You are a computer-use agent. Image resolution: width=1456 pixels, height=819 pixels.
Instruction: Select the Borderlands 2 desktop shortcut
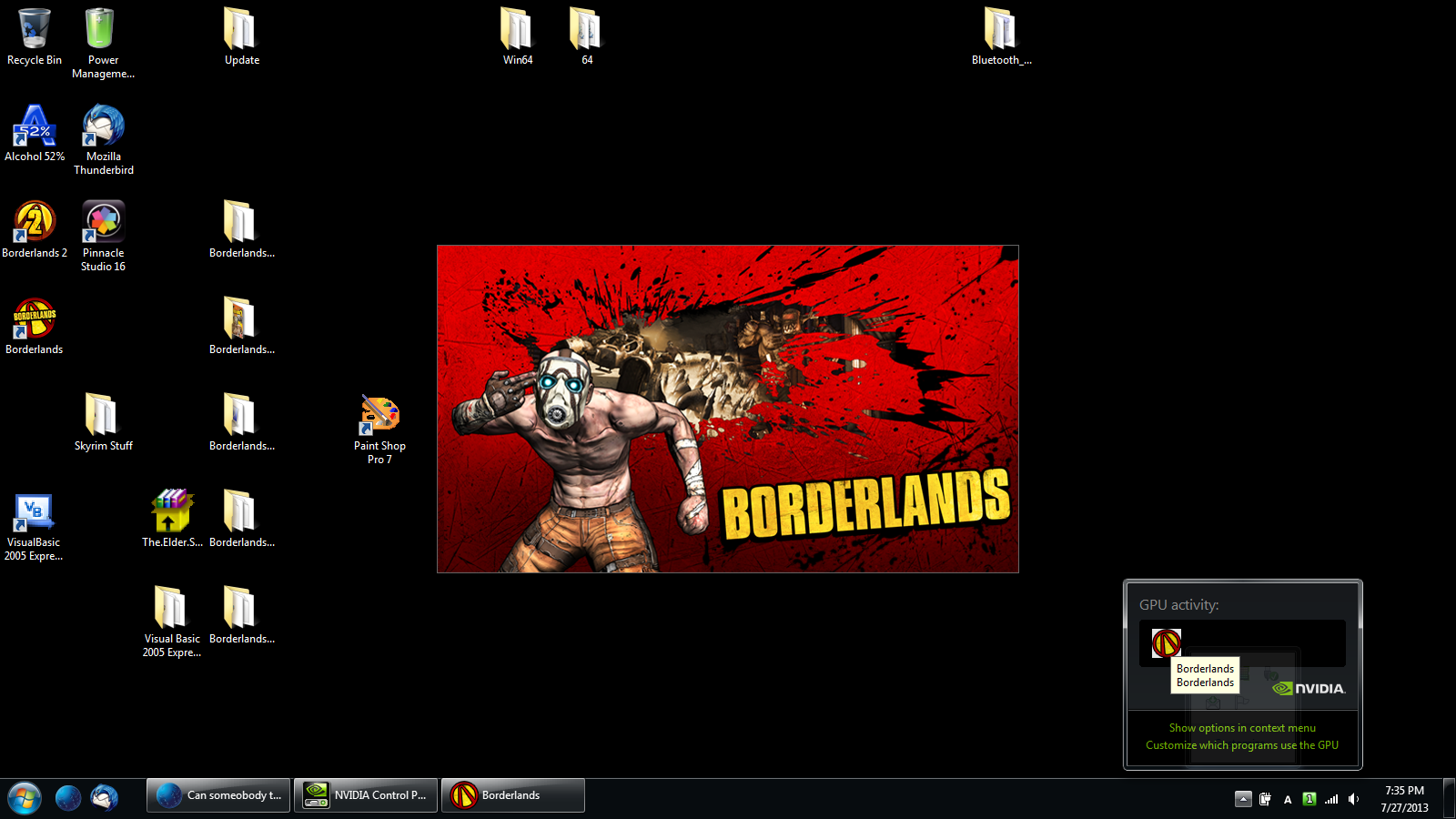pyautogui.click(x=35, y=230)
